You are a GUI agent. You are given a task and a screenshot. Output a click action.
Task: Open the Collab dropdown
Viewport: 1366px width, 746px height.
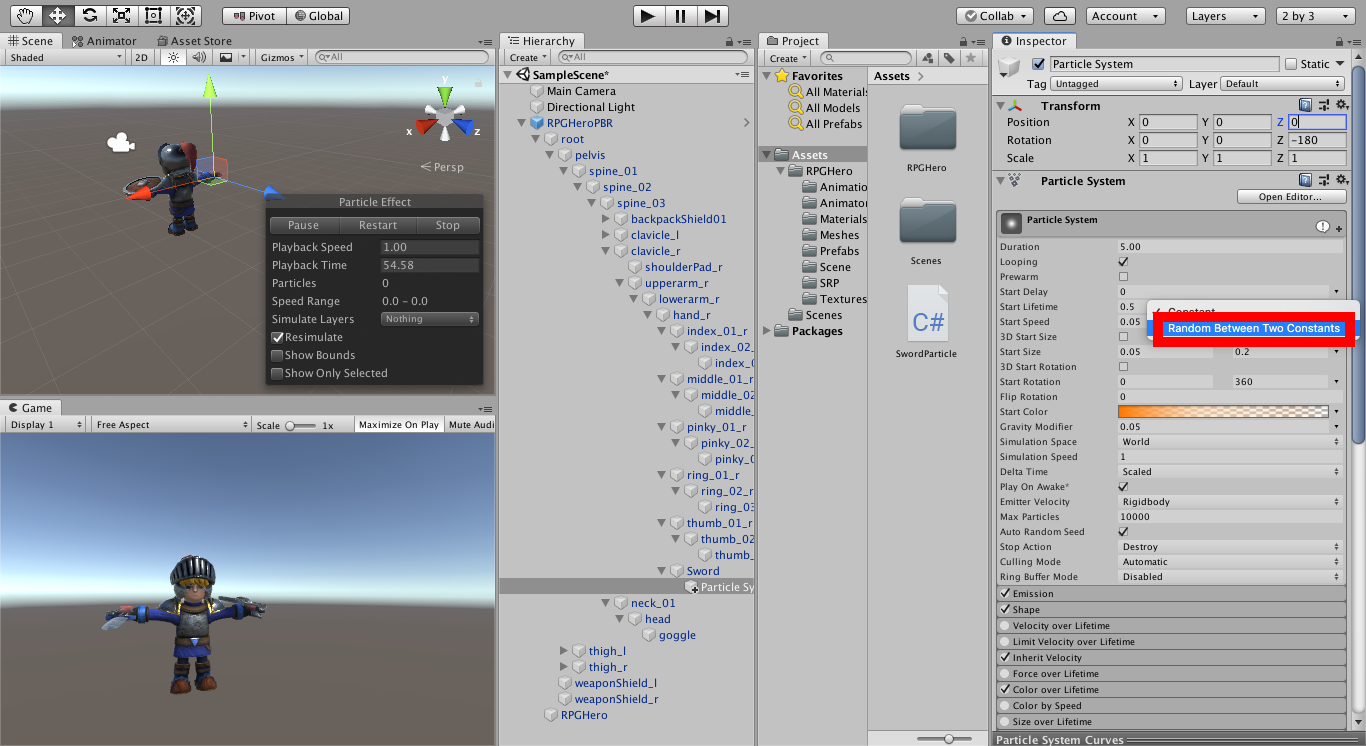(x=994, y=16)
